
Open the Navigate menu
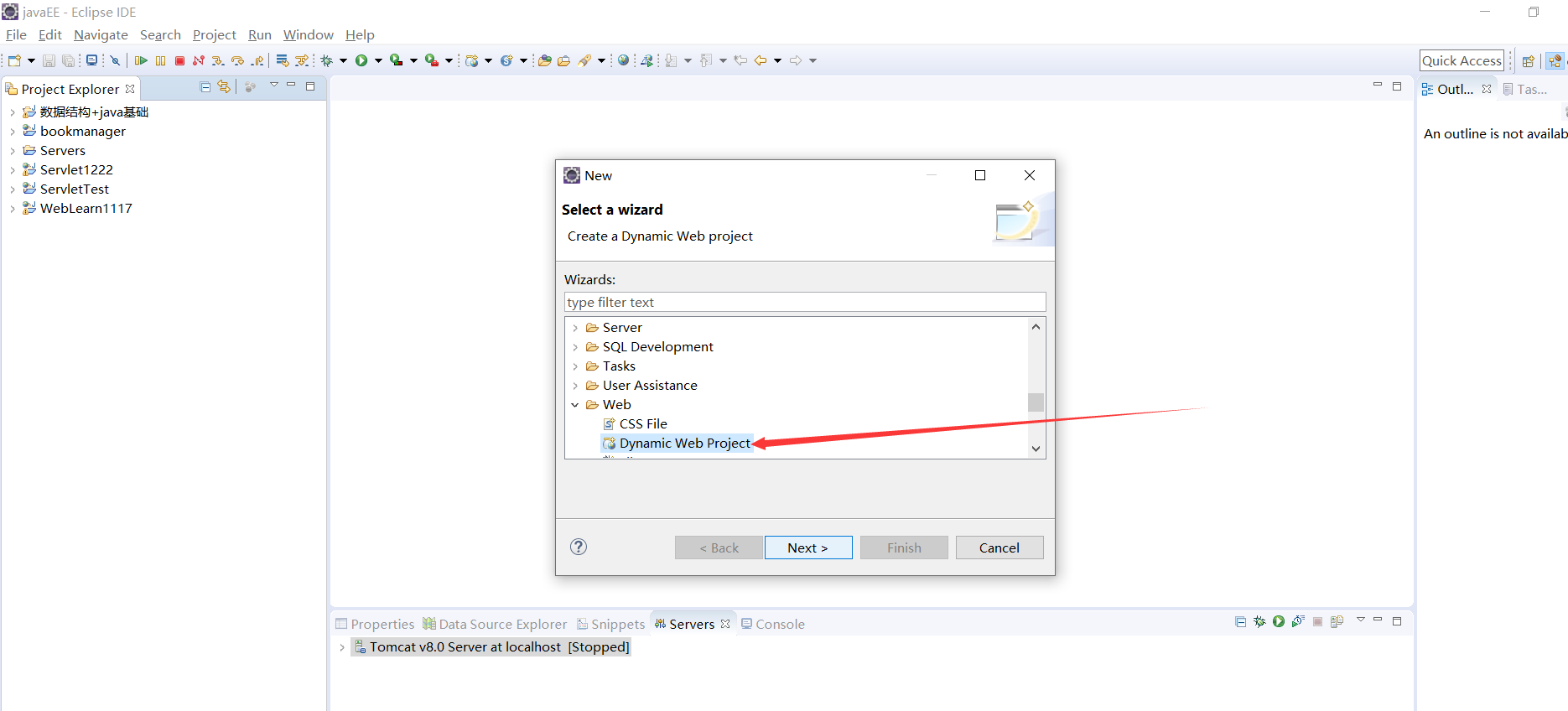tap(101, 34)
